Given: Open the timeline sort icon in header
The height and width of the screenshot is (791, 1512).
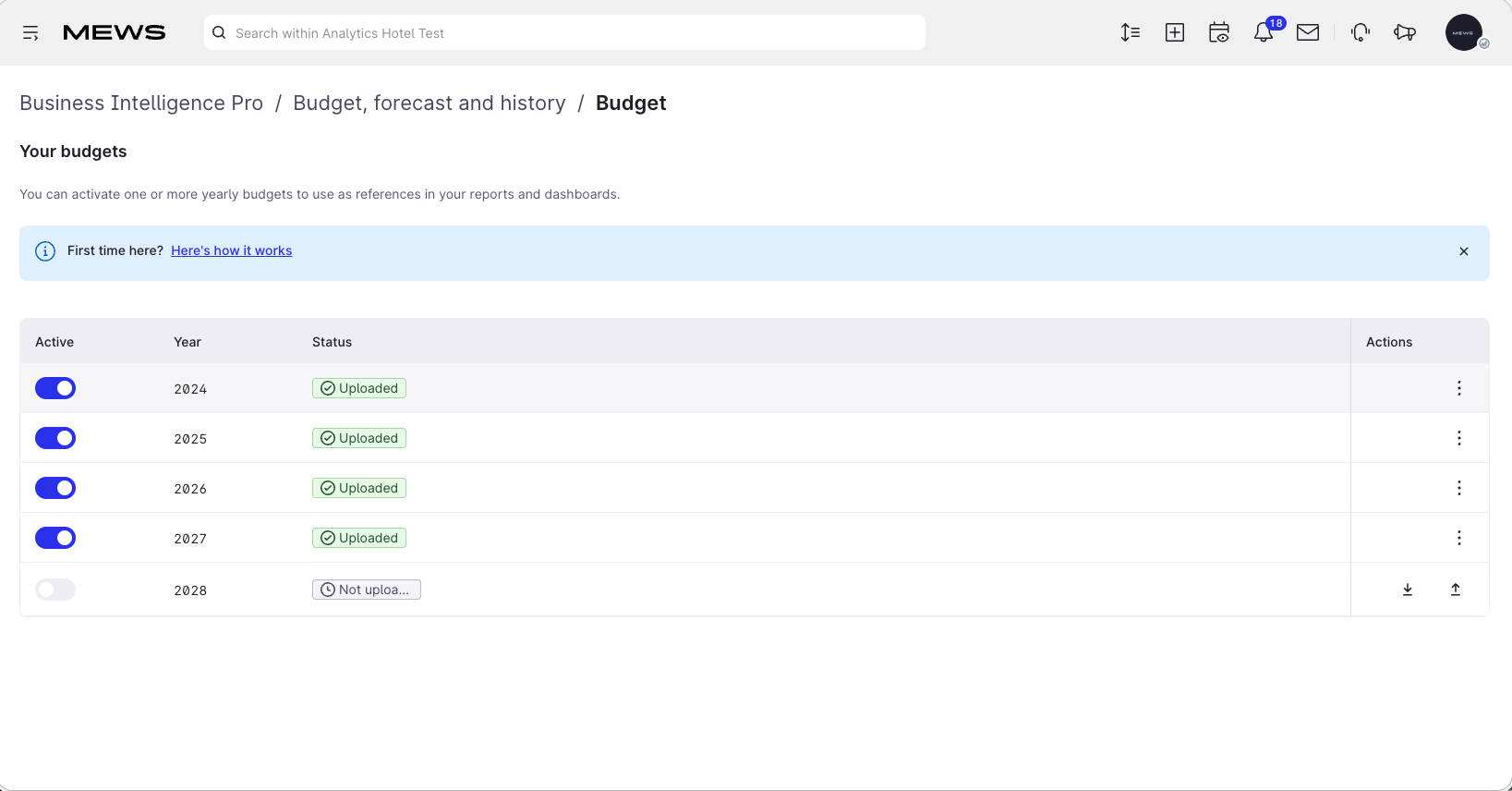Looking at the screenshot, I should tap(1131, 32).
